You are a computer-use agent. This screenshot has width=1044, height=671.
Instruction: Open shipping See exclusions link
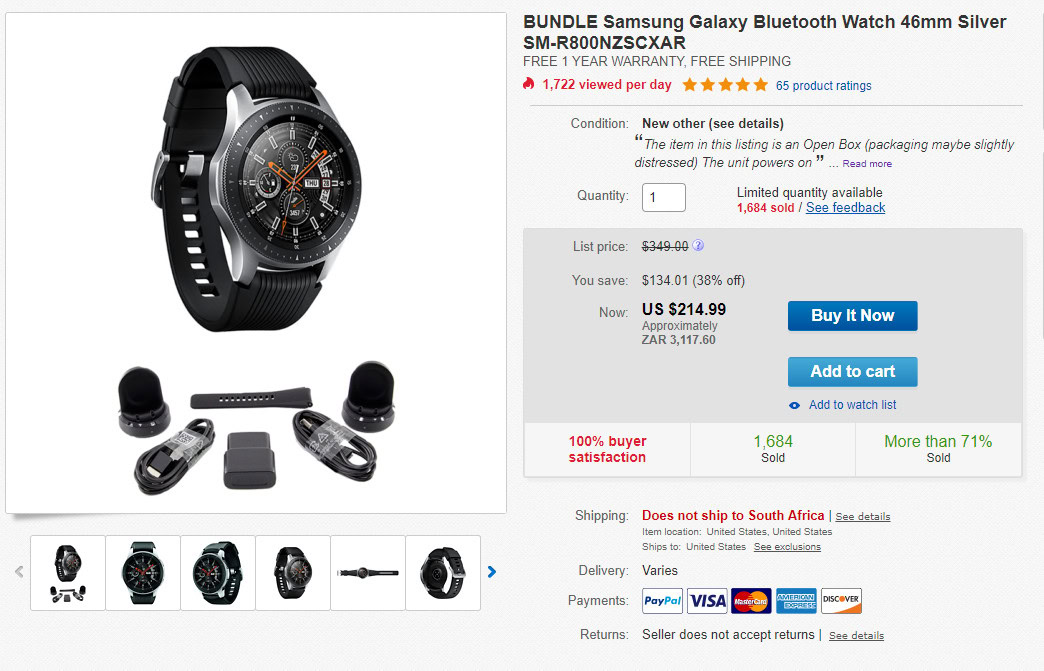coord(787,547)
